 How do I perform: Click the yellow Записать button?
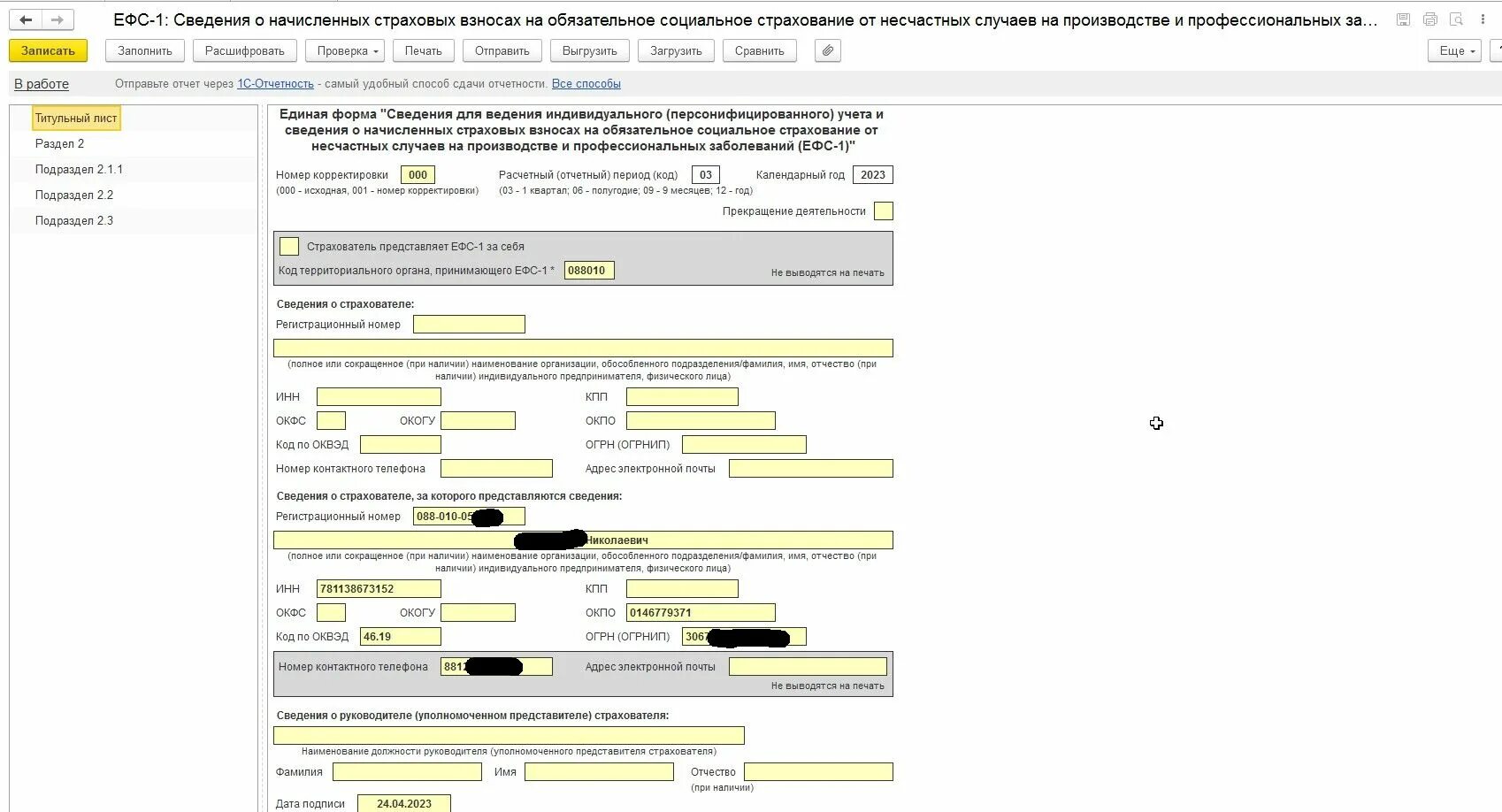pos(48,51)
